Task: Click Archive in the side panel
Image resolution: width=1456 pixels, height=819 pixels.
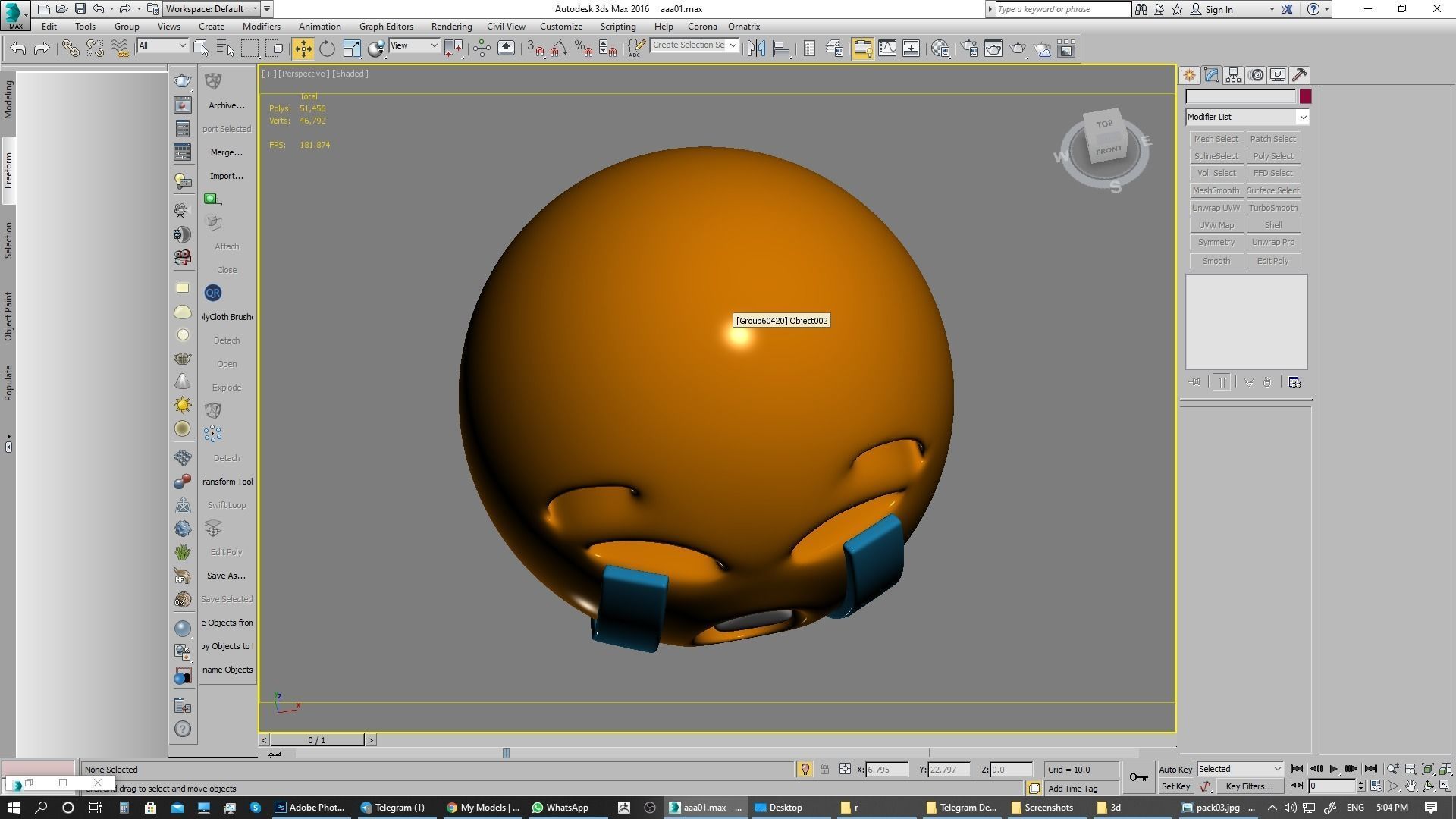Action: 227,105
